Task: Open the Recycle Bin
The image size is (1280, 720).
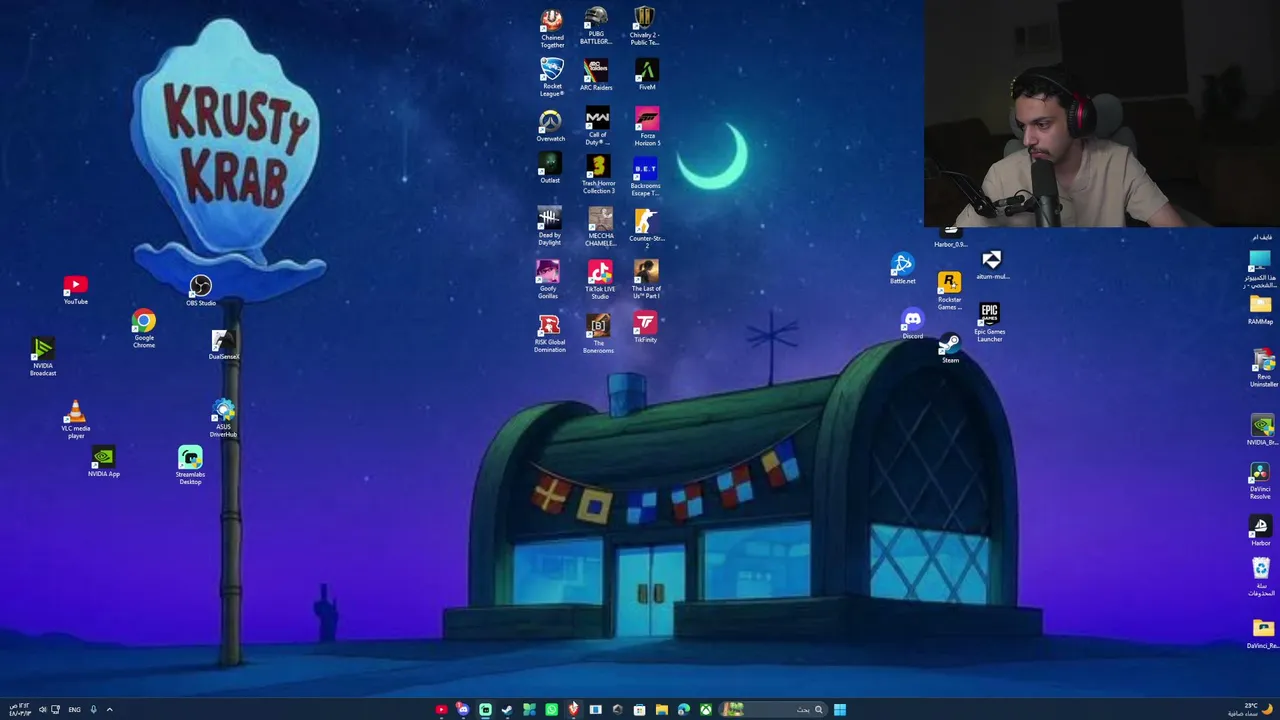Action: 1261,577
